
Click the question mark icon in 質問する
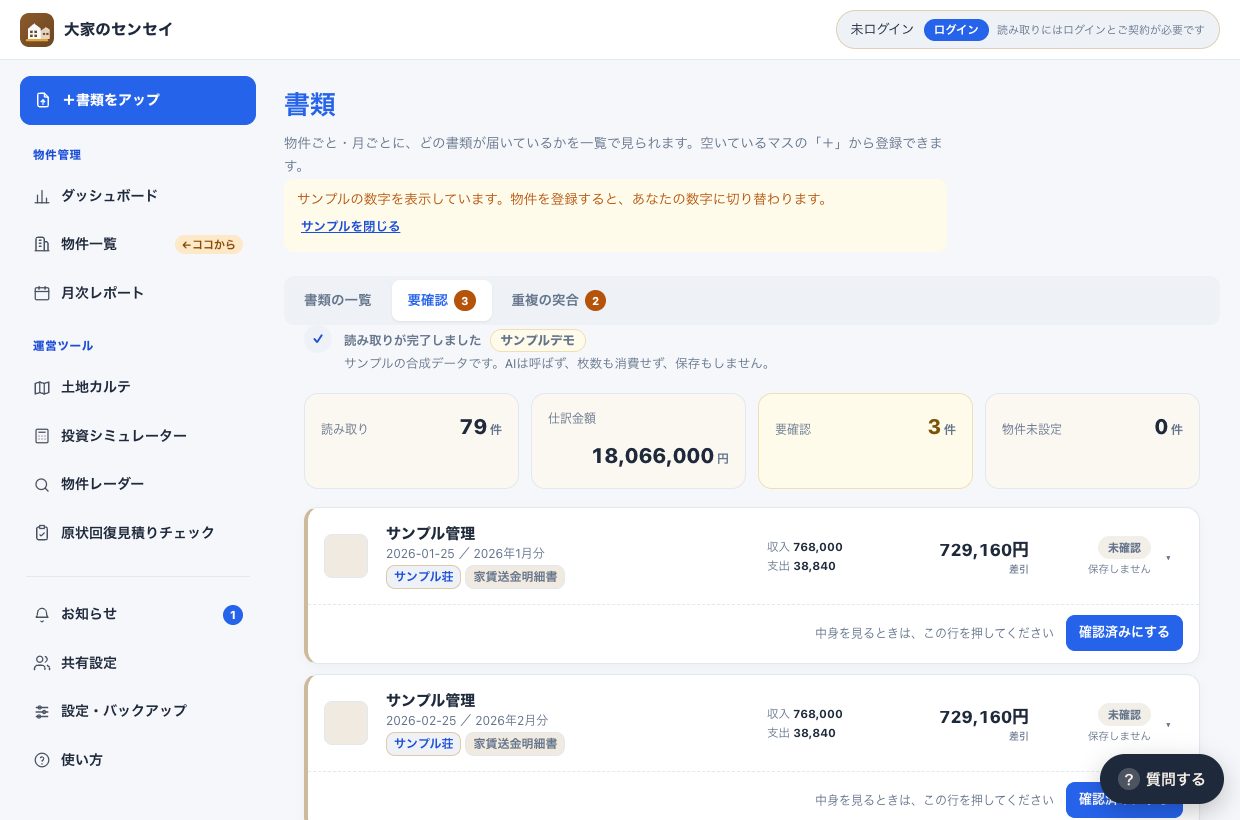1129,779
